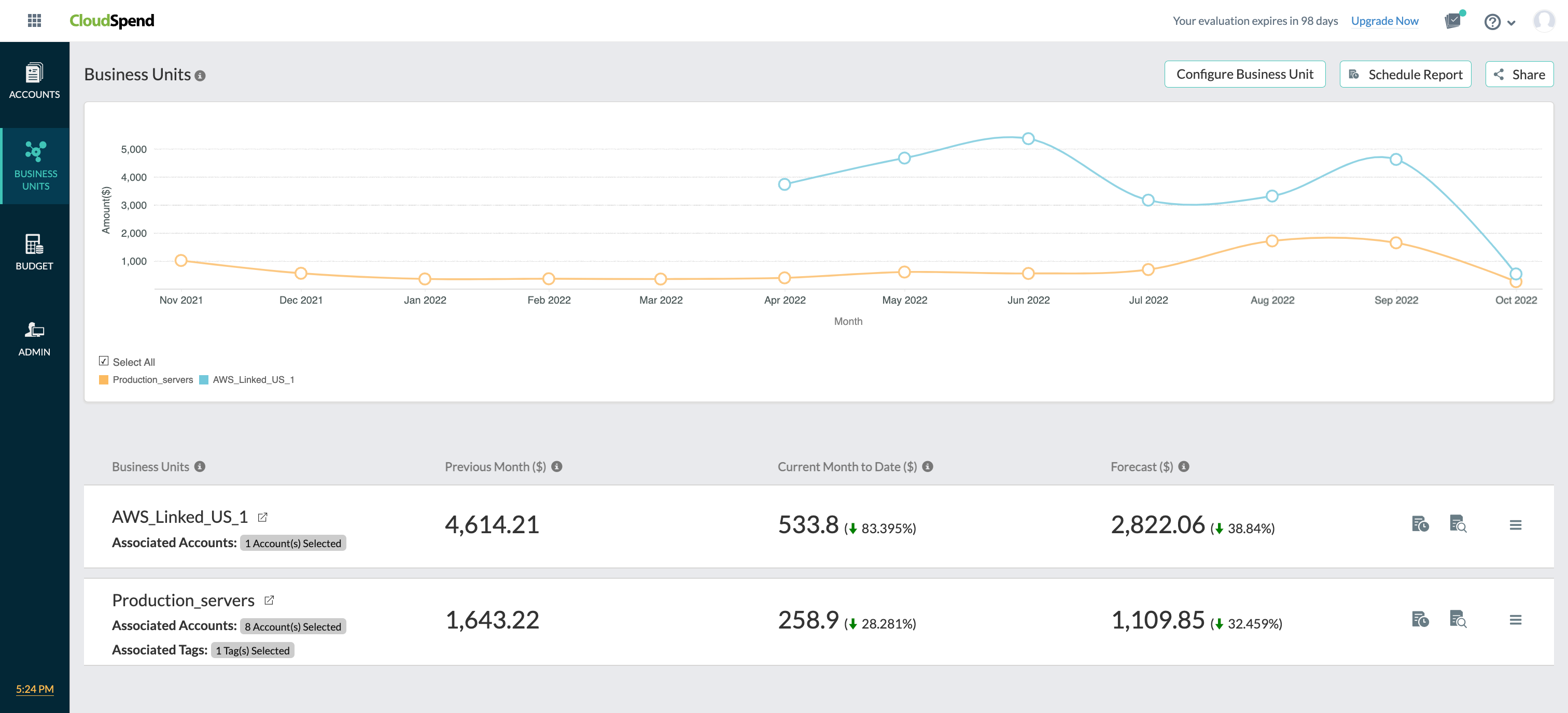Select the Accounts section in the sidebar
The height and width of the screenshot is (713, 1568).
point(34,81)
